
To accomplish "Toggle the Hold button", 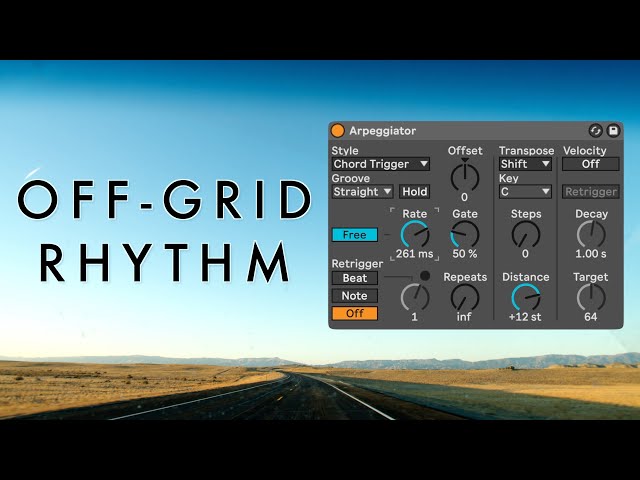I will pos(414,191).
